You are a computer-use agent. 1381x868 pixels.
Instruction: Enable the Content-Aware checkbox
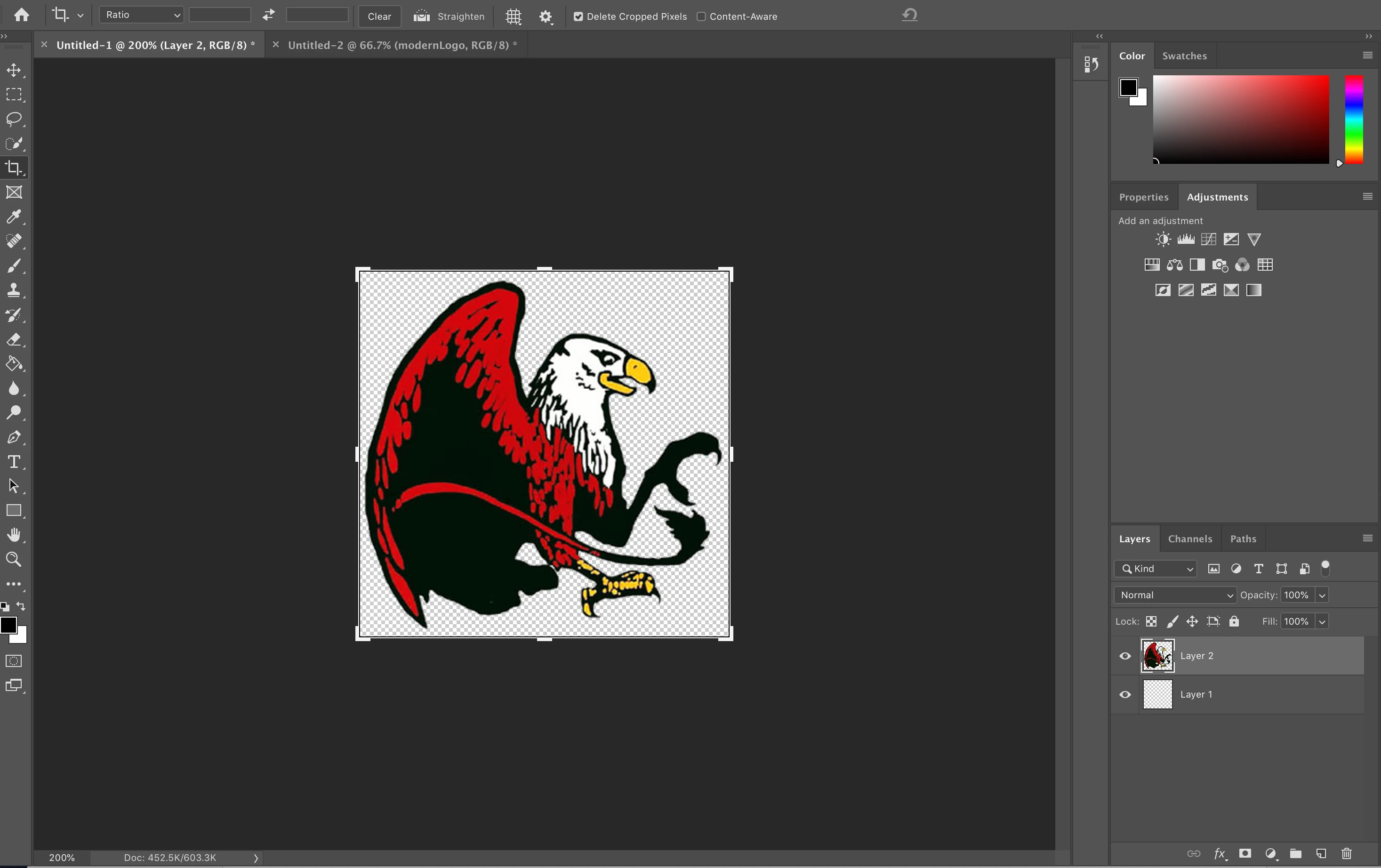701,16
